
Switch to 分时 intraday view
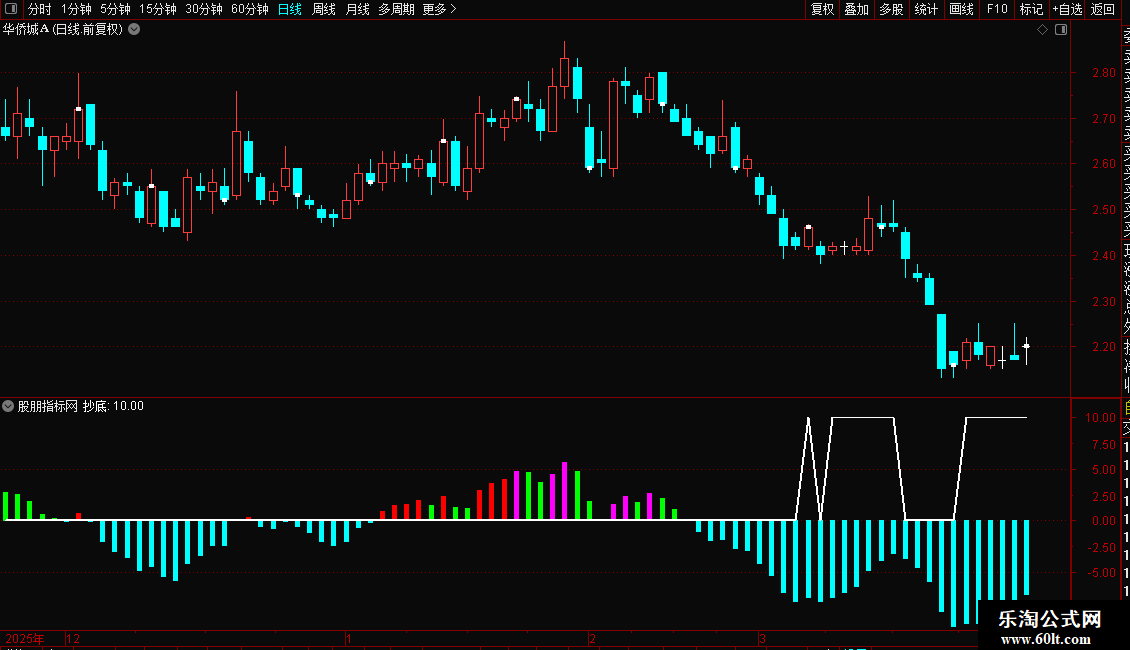click(x=40, y=9)
